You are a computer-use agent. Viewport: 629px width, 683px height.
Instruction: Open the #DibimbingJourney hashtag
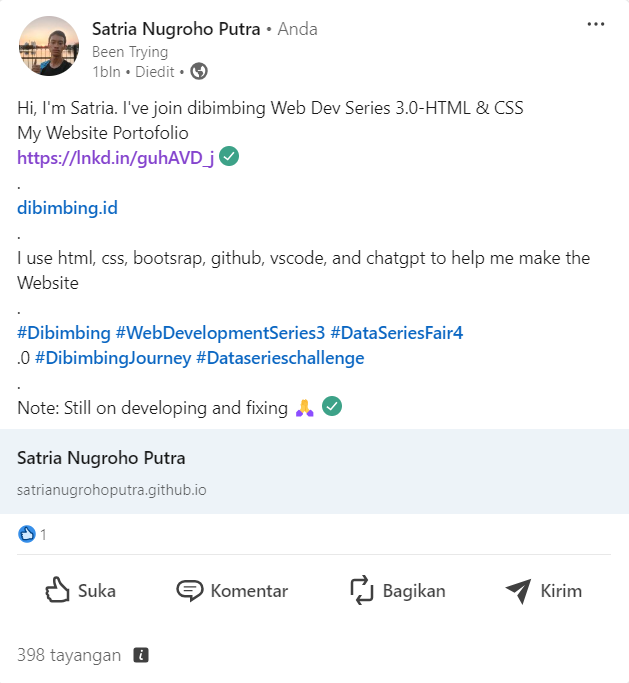pos(113,358)
